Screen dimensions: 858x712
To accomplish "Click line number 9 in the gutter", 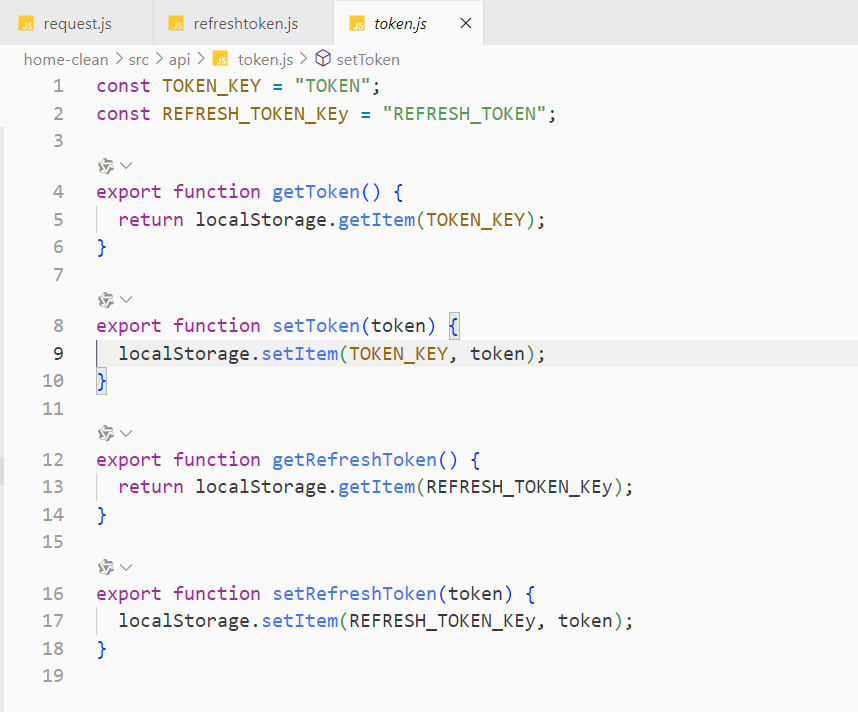I will tap(58, 354).
